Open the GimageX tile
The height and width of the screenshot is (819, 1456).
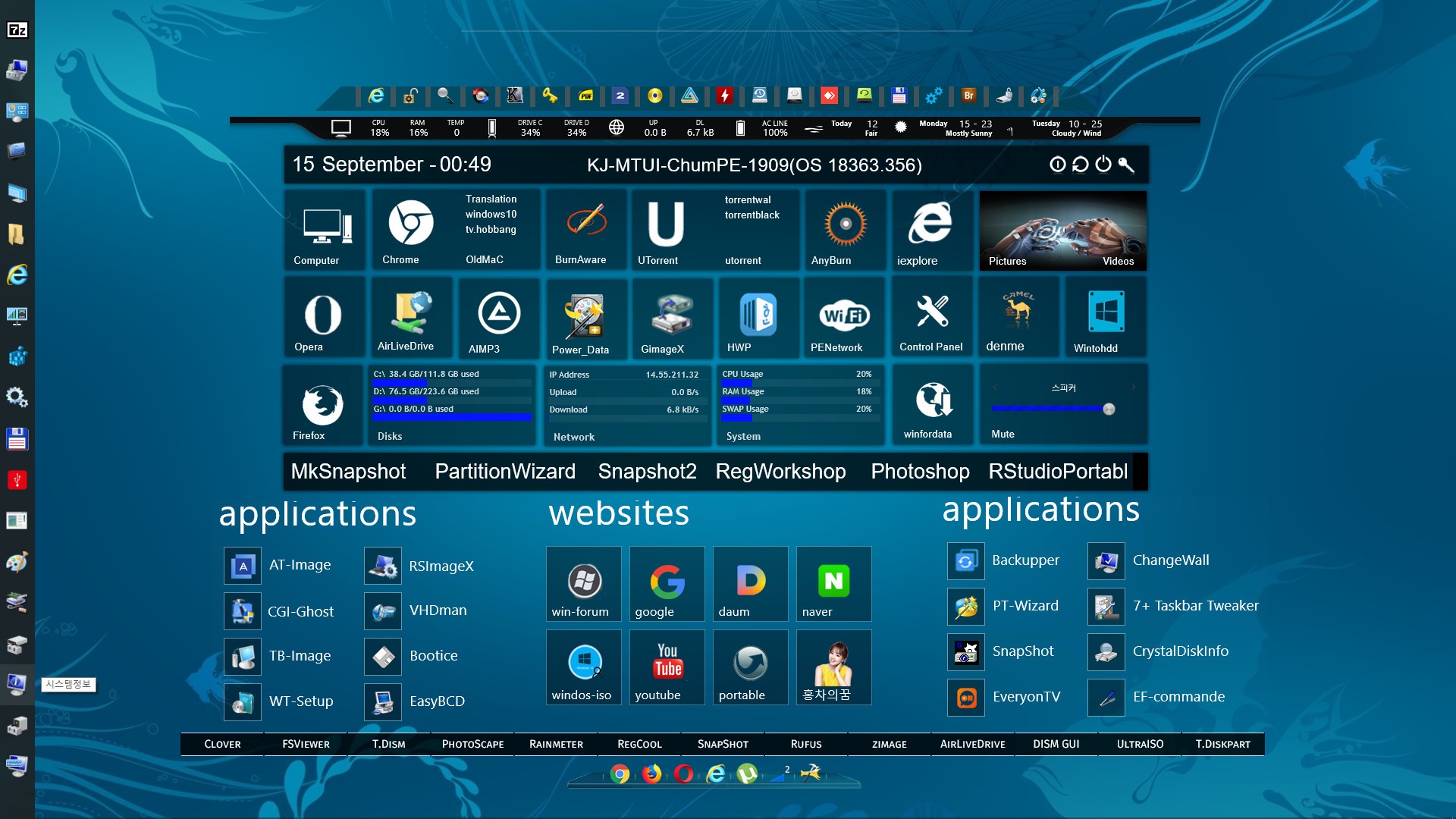(x=672, y=317)
